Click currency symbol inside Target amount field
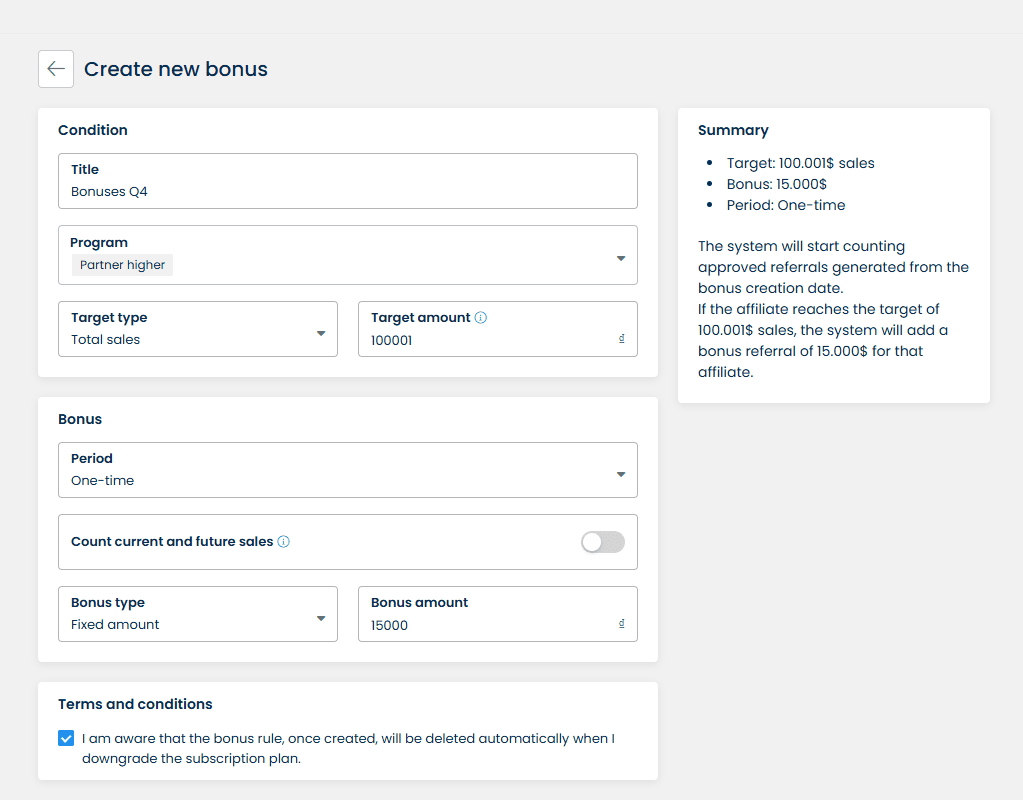 click(x=622, y=339)
